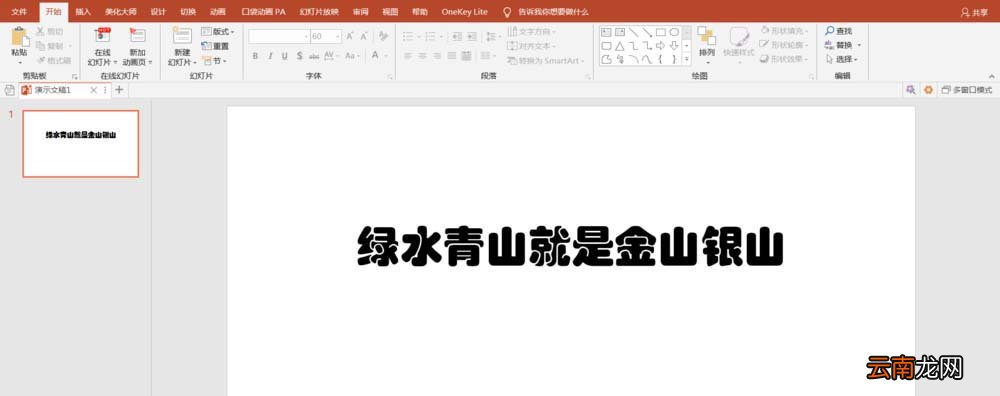1000x396 pixels.
Task: Click the lightbulb Tell Me icon
Action: 507,12
